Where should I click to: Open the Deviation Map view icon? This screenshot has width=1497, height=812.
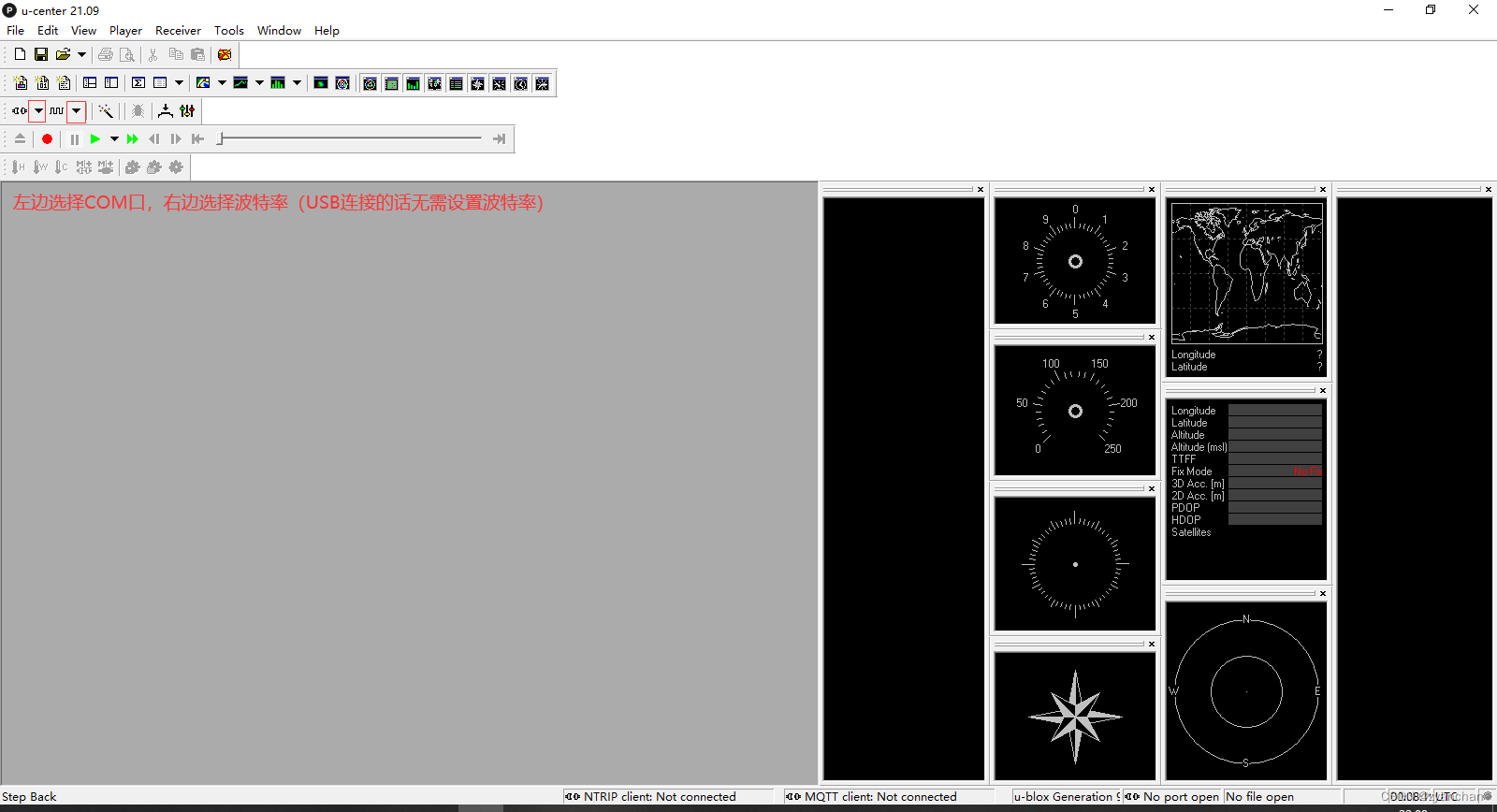321,83
